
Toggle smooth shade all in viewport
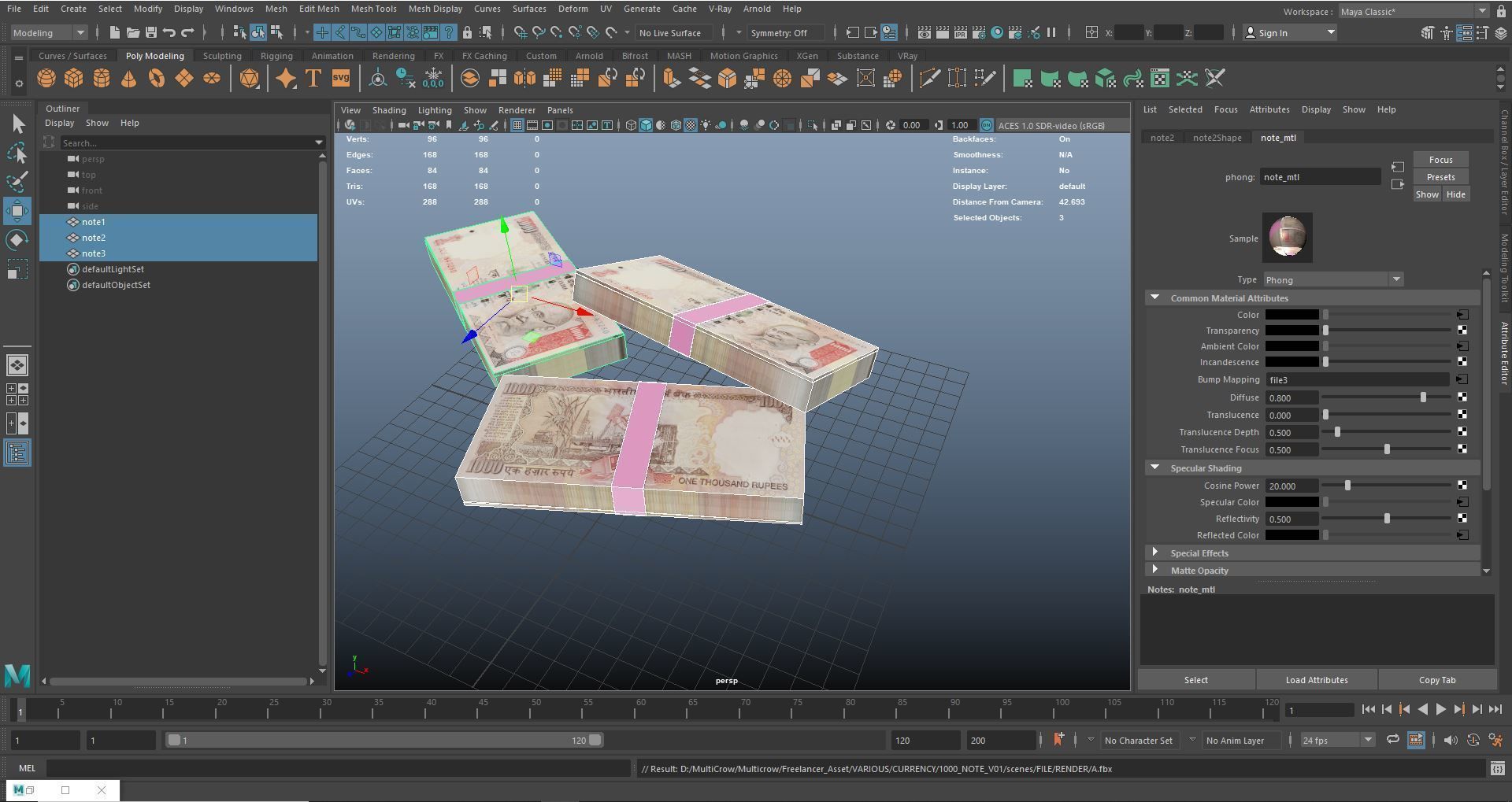(x=646, y=125)
